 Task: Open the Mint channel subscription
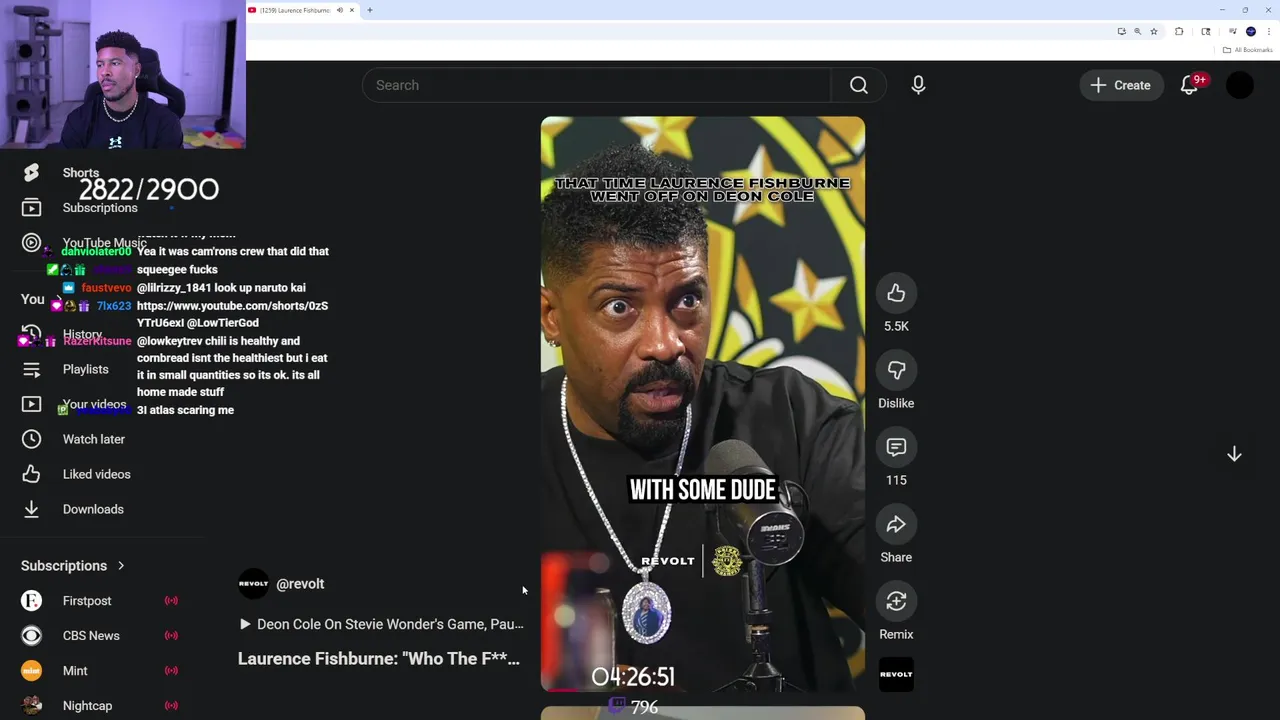point(75,671)
